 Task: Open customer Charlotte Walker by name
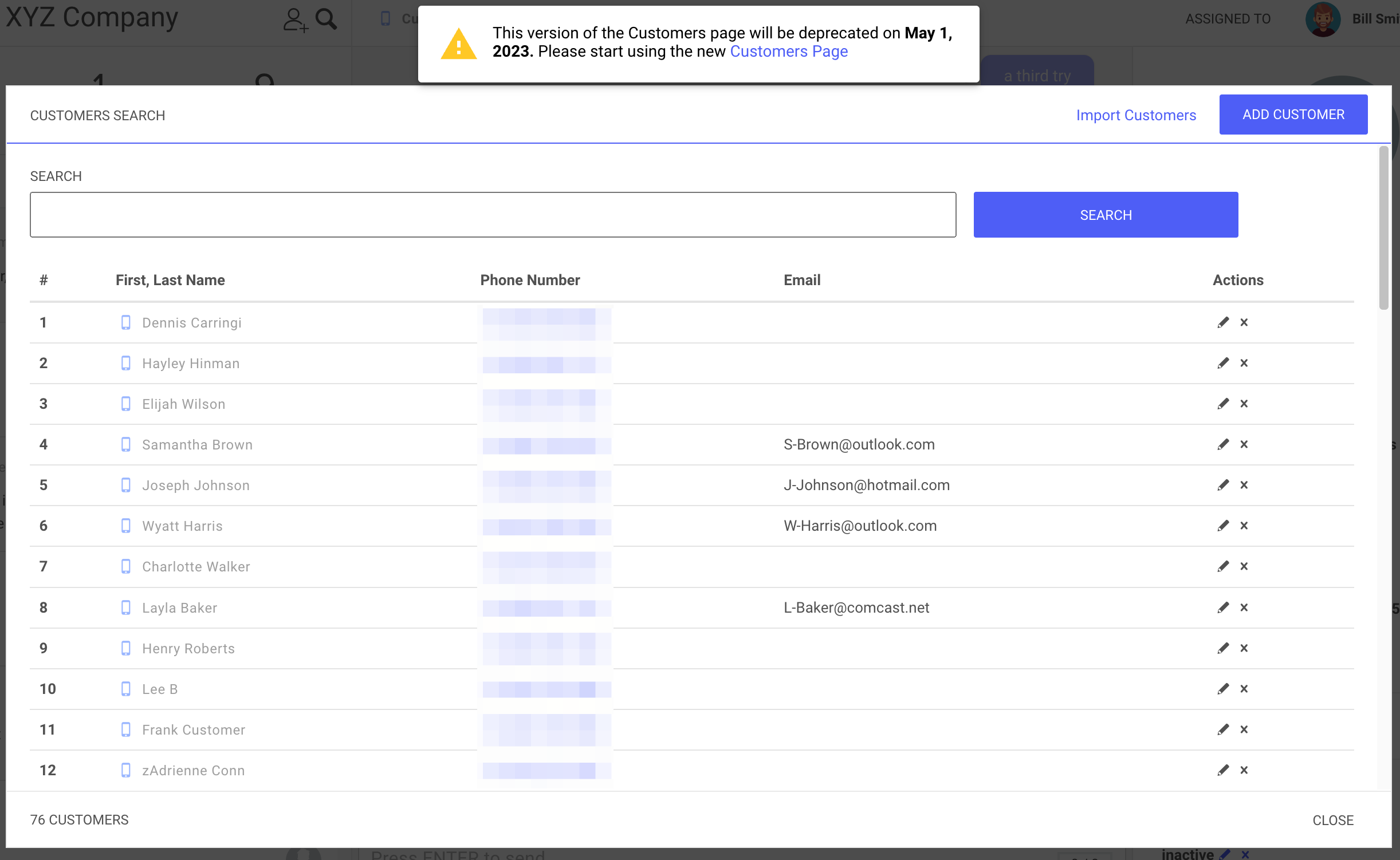196,567
